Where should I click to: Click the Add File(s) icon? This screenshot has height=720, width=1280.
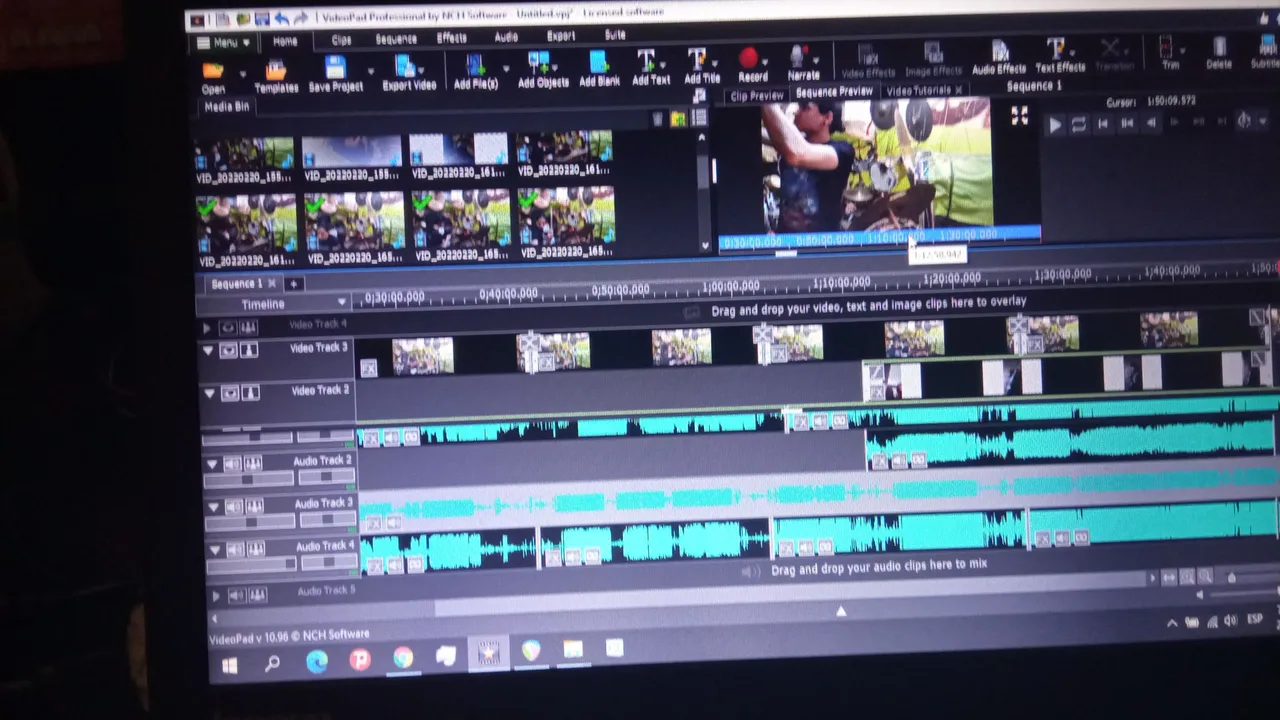[x=475, y=65]
